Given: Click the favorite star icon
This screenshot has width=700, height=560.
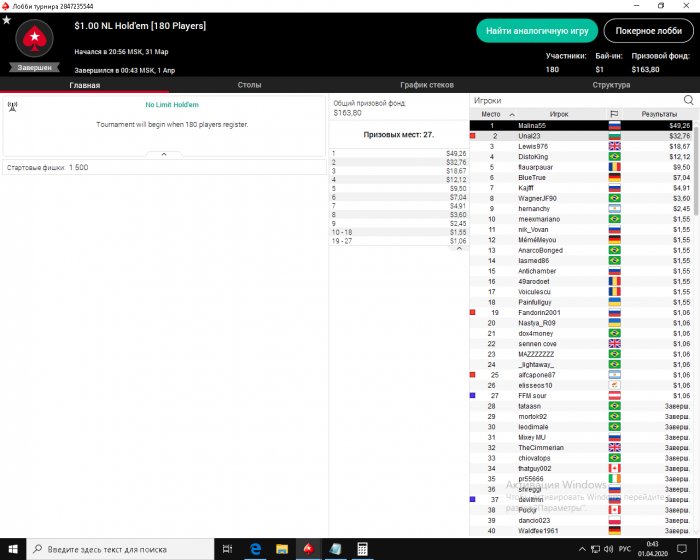Looking at the screenshot, I should click(x=6, y=20).
